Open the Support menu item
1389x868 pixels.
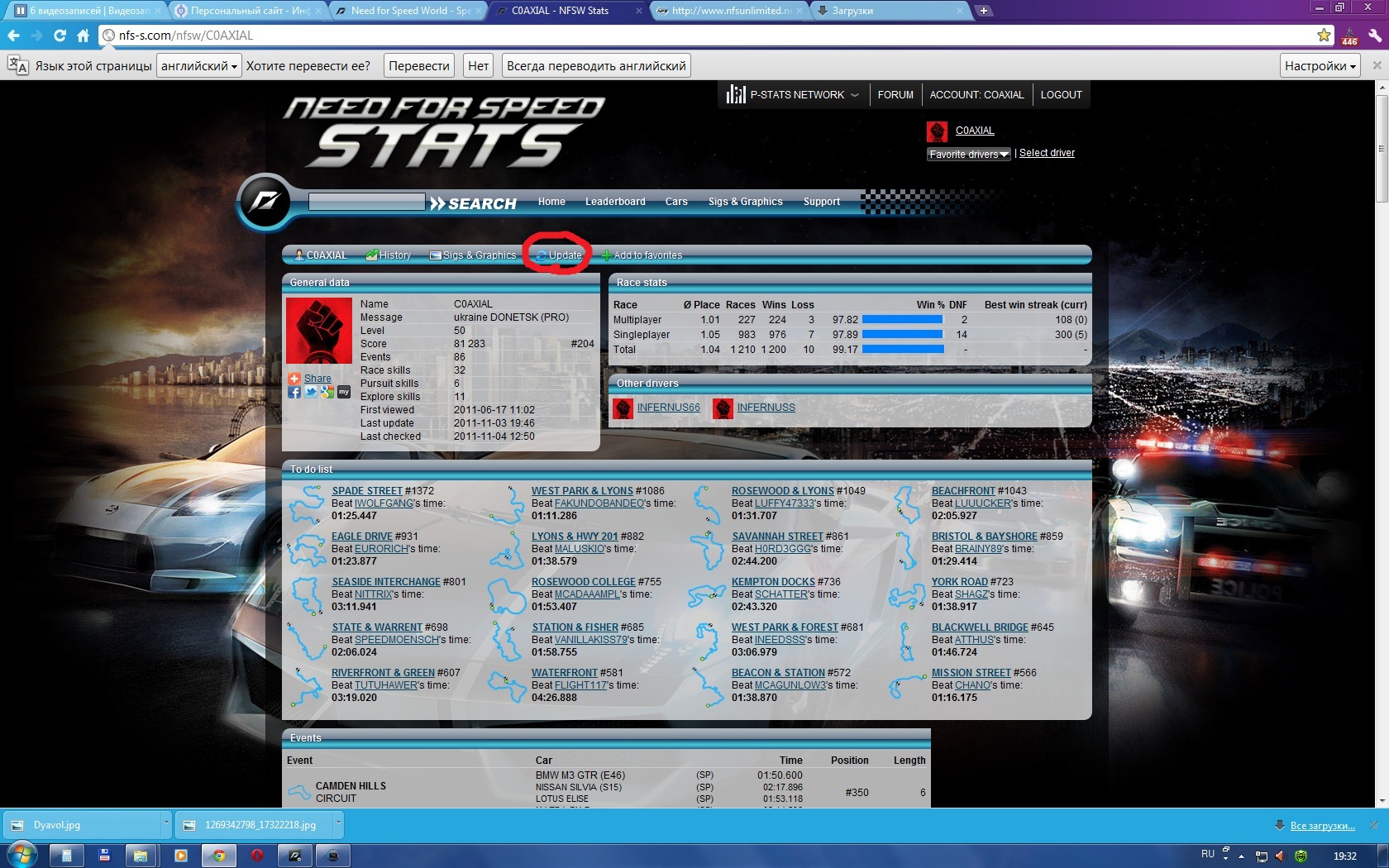(822, 202)
